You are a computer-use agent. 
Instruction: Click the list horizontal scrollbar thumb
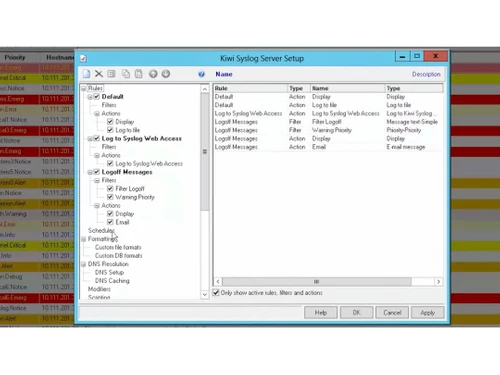coord(317,282)
